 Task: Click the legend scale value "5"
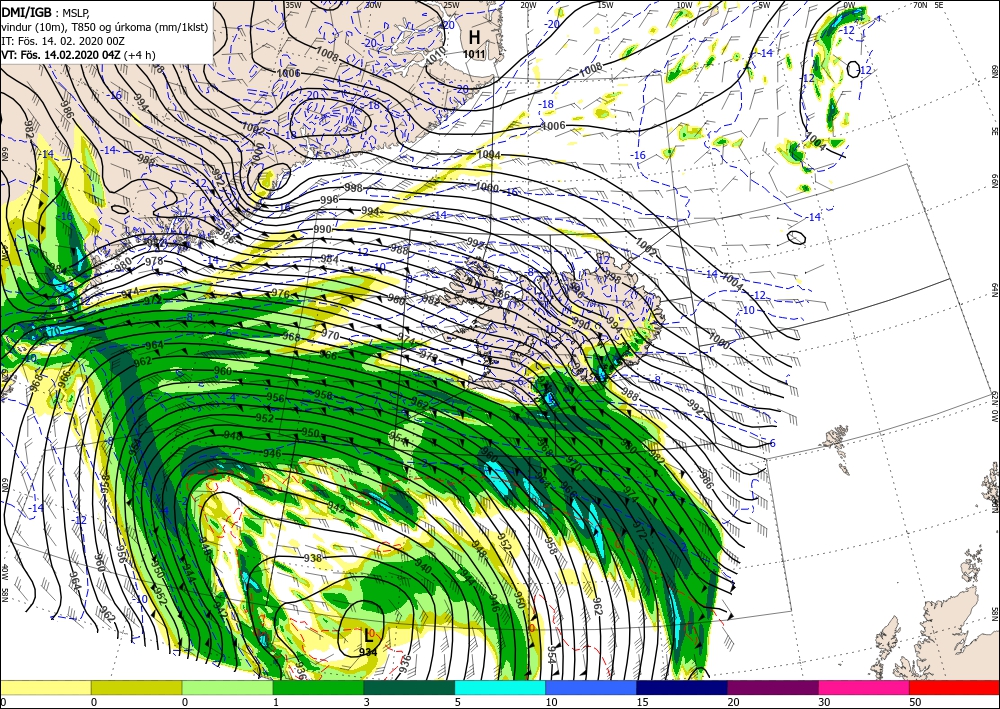(x=457, y=702)
